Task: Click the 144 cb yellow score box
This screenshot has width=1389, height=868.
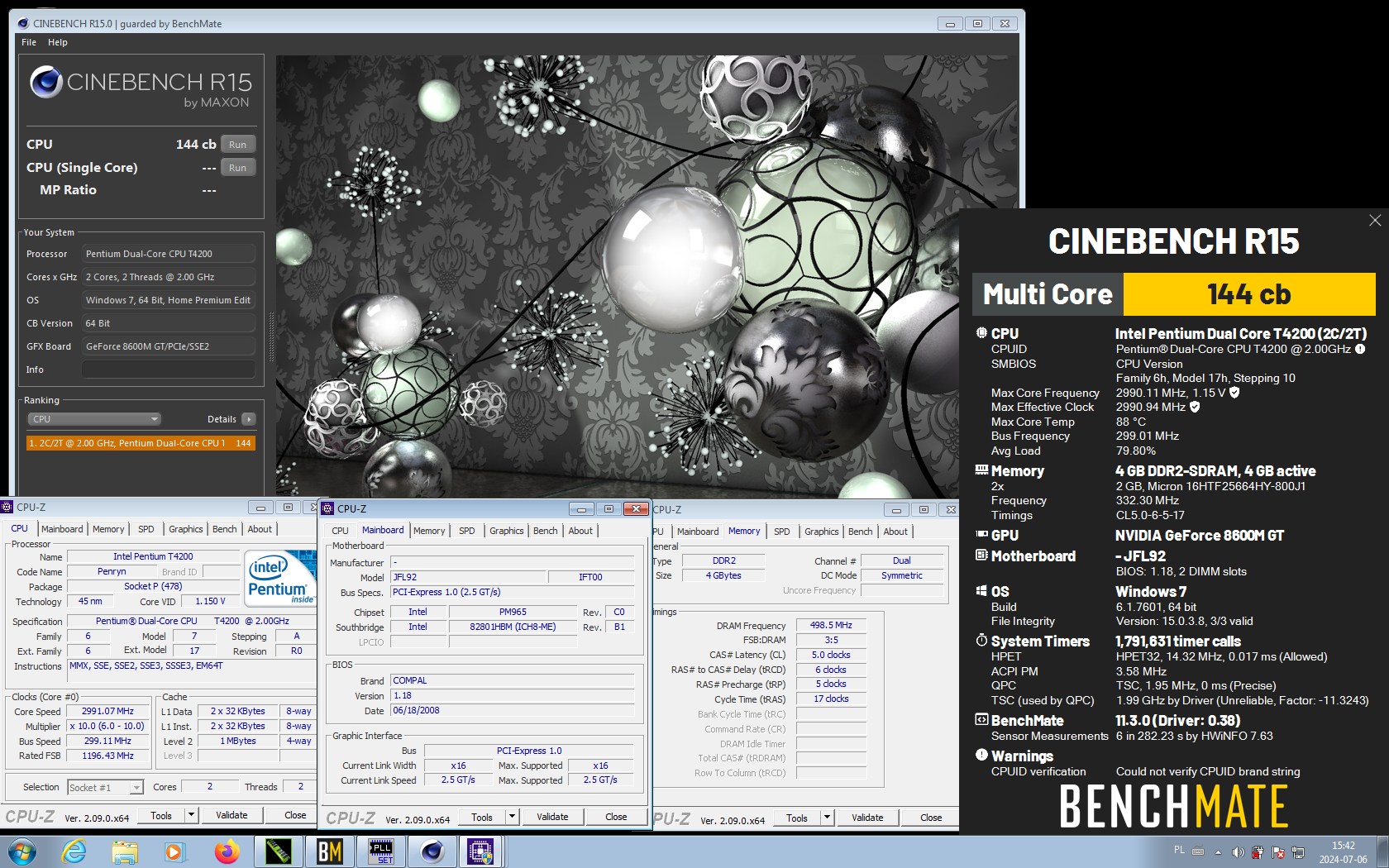Action: [1248, 294]
